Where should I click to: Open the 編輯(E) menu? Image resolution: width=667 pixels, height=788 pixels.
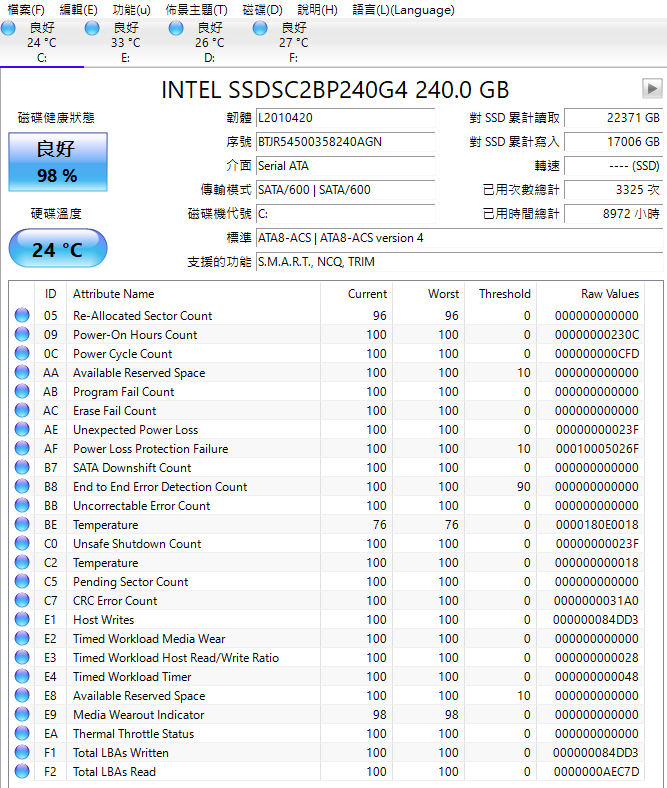click(78, 10)
